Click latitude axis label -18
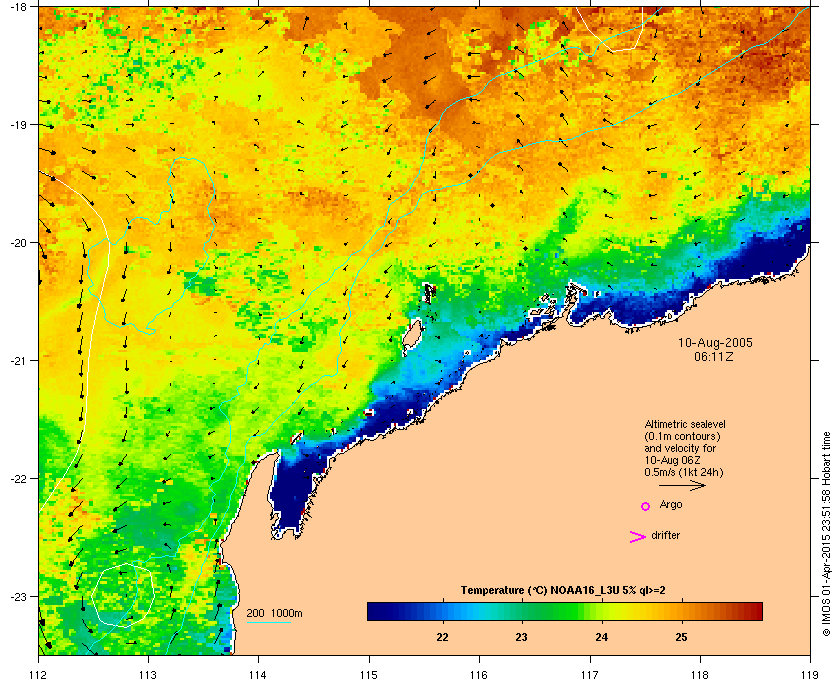The width and height of the screenshot is (840, 680). (18, 6)
